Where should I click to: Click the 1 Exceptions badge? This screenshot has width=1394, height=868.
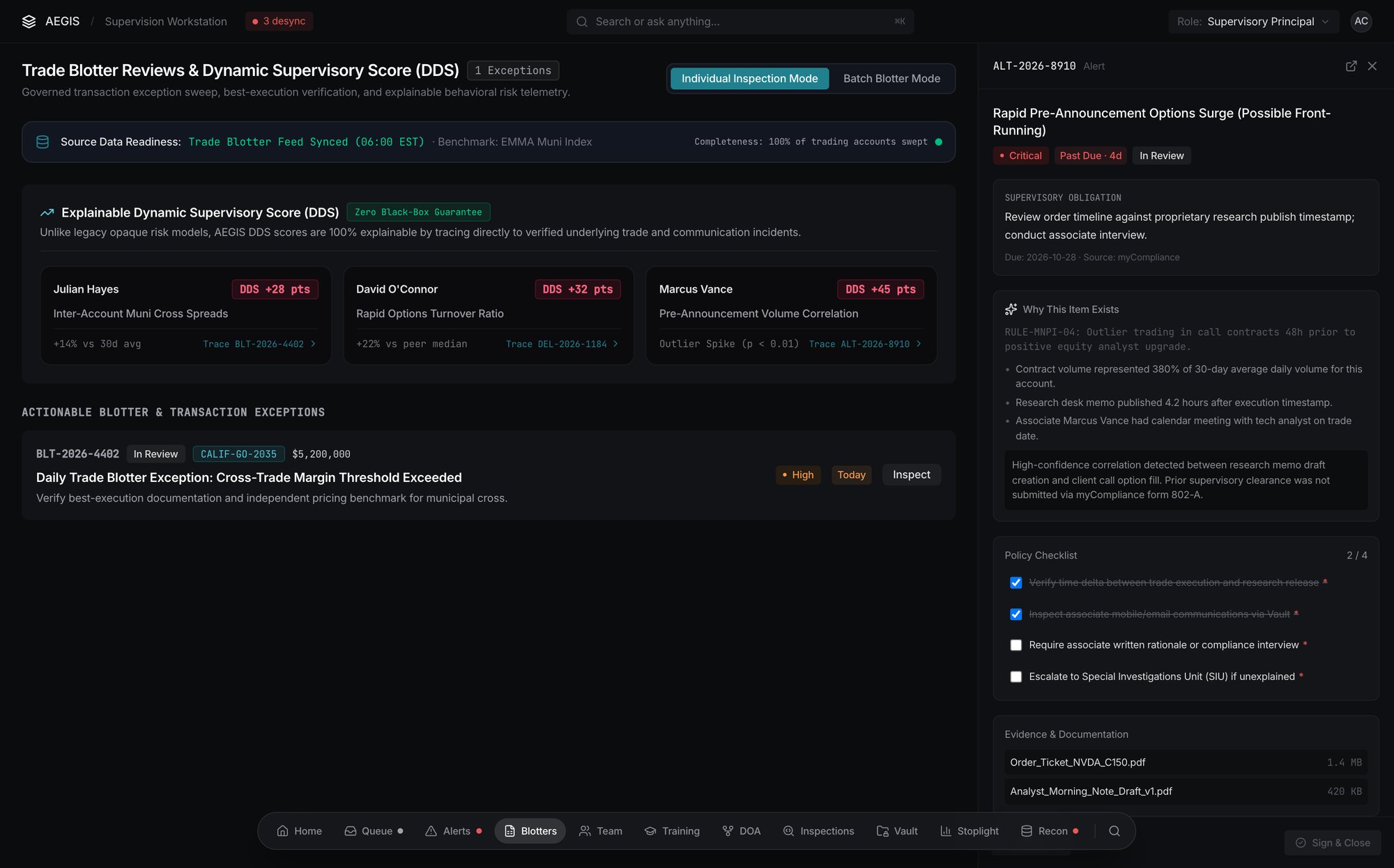pos(513,70)
